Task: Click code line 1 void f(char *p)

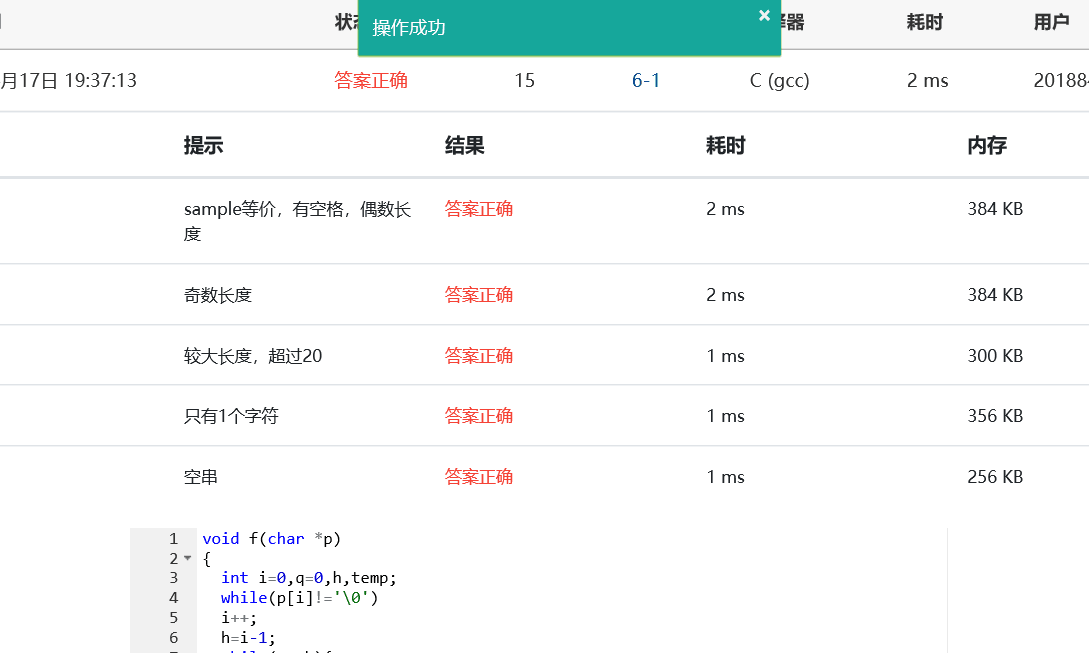Action: click(x=272, y=539)
